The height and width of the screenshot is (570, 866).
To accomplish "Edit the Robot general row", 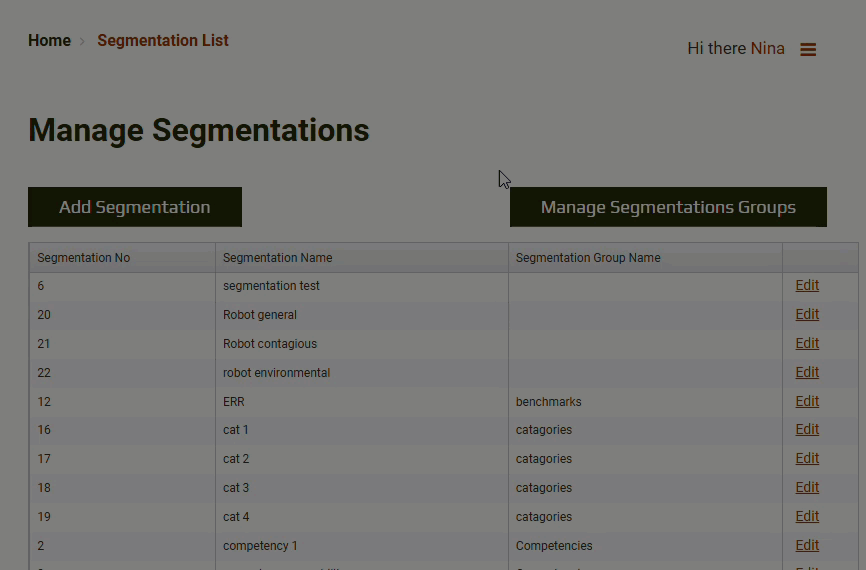I will click(x=807, y=314).
